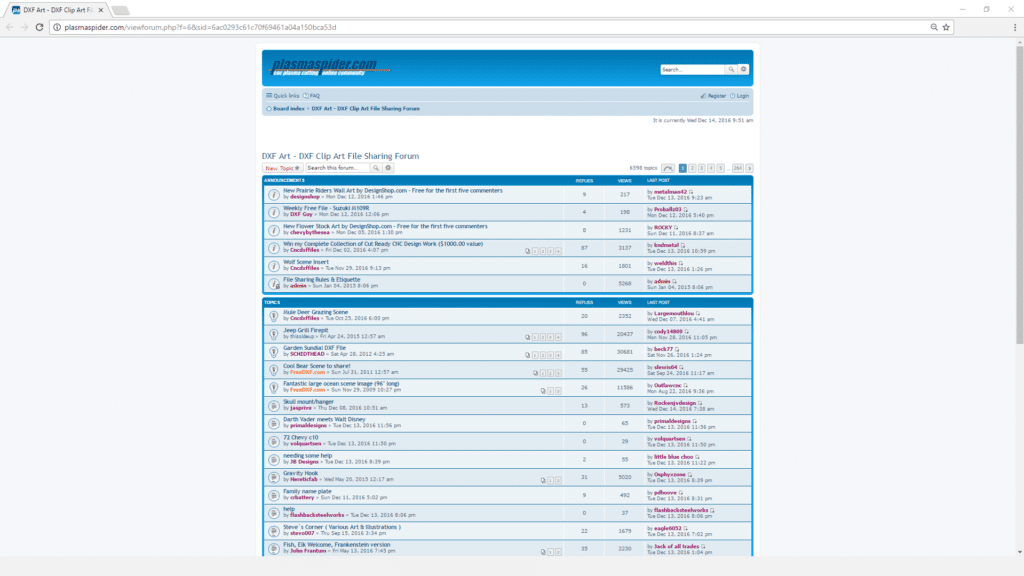Viewport: 1024px width, 576px height.
Task: Expand hidden pages via the pagination ellipsis
Action: (x=730, y=168)
